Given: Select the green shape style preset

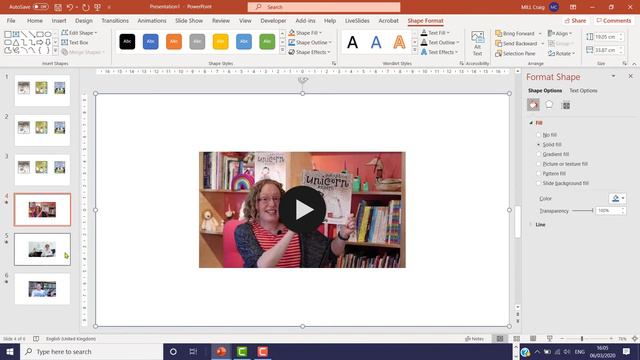Looking at the screenshot, I should tap(267, 41).
